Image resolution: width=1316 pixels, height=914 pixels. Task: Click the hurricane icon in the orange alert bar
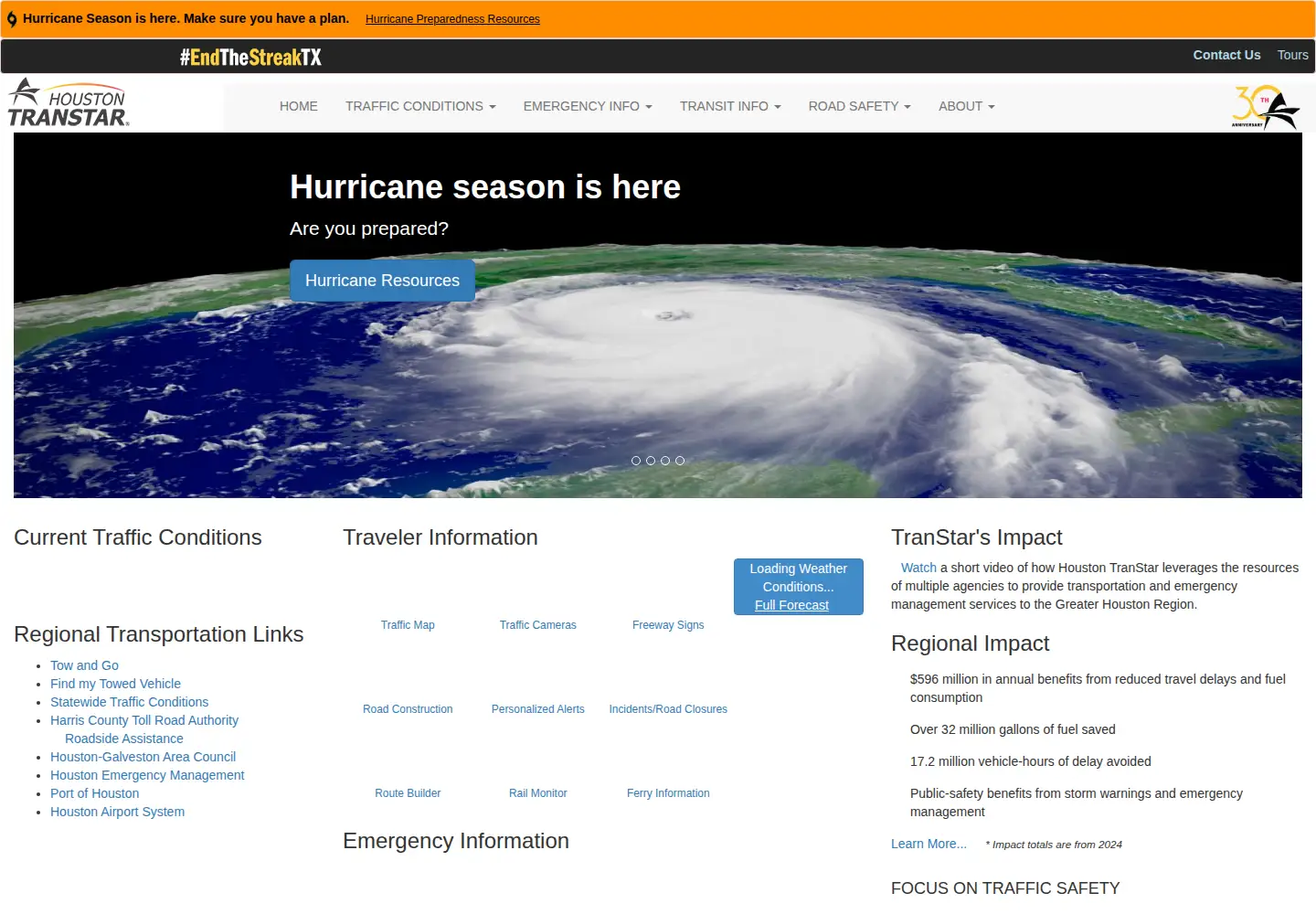(x=12, y=19)
